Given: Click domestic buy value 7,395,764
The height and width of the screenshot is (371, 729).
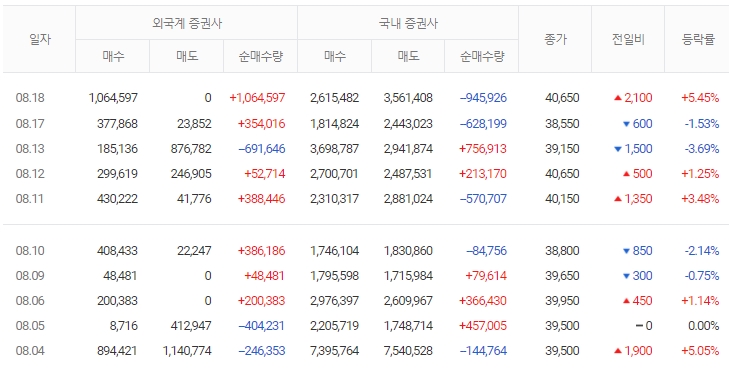Looking at the screenshot, I should coord(335,351).
